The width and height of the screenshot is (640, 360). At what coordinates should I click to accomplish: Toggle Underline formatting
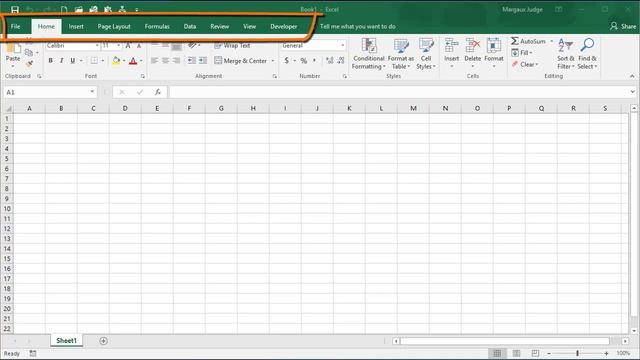tap(73, 61)
